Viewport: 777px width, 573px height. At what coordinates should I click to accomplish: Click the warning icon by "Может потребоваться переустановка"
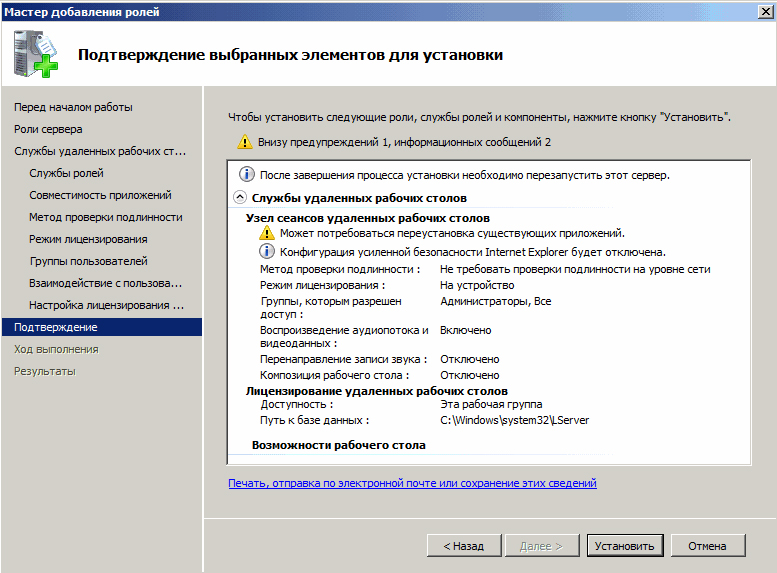pyautogui.click(x=267, y=232)
